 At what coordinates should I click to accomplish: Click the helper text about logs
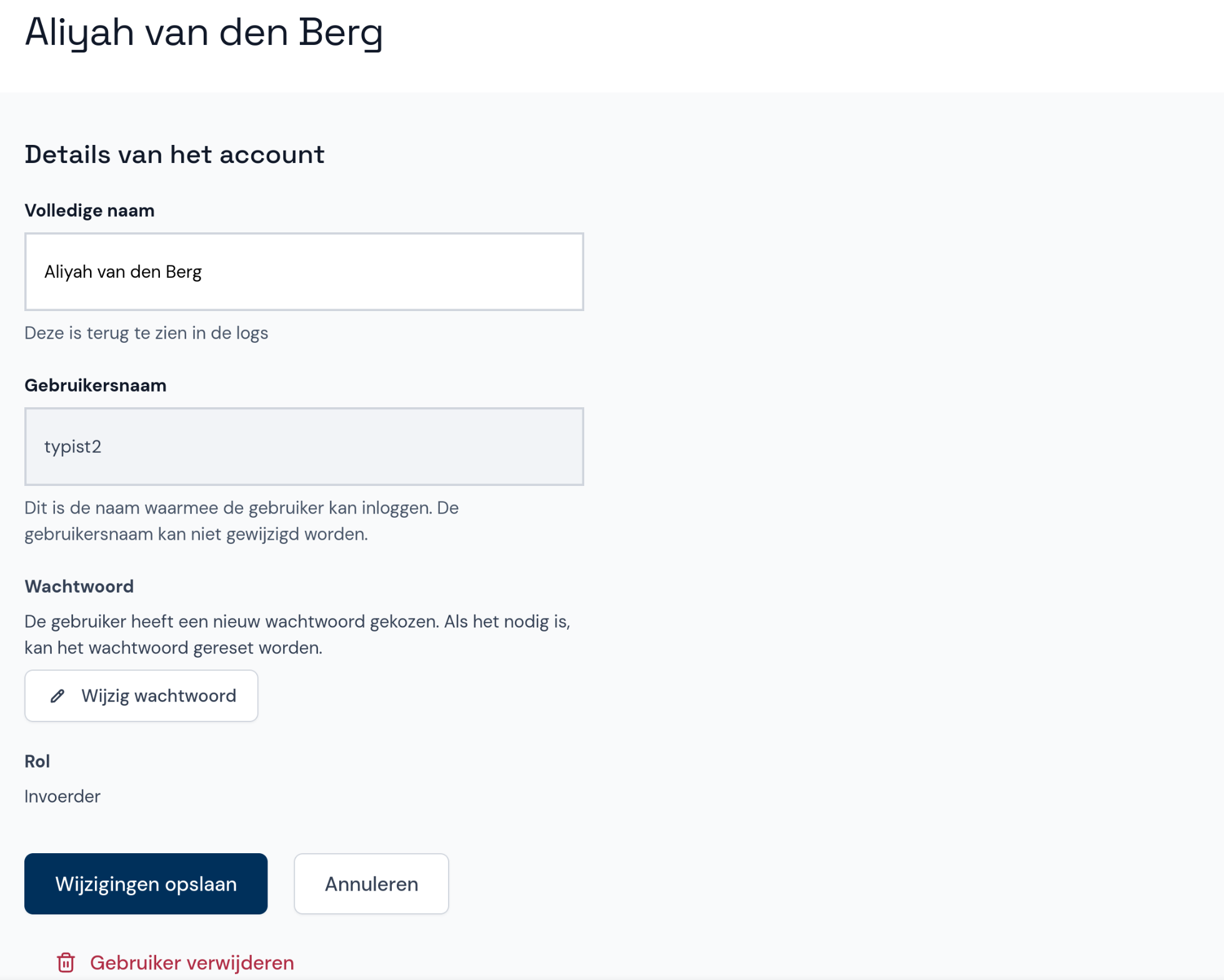pyautogui.click(x=146, y=333)
